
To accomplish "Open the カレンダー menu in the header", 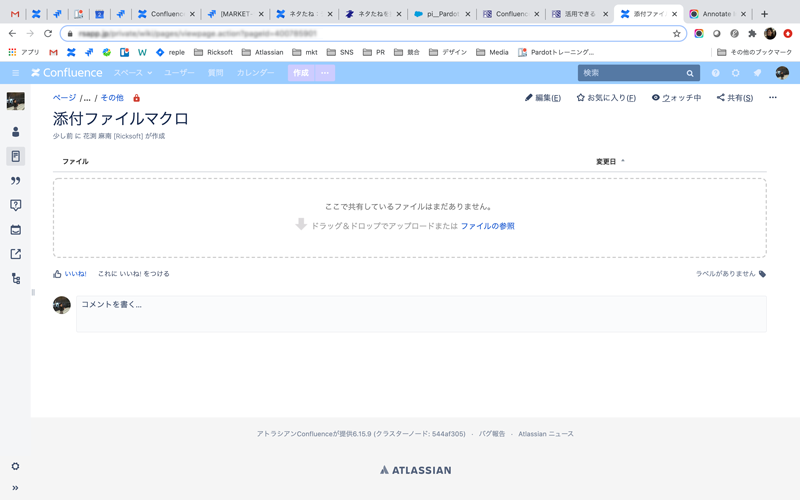I will click(x=256, y=73).
